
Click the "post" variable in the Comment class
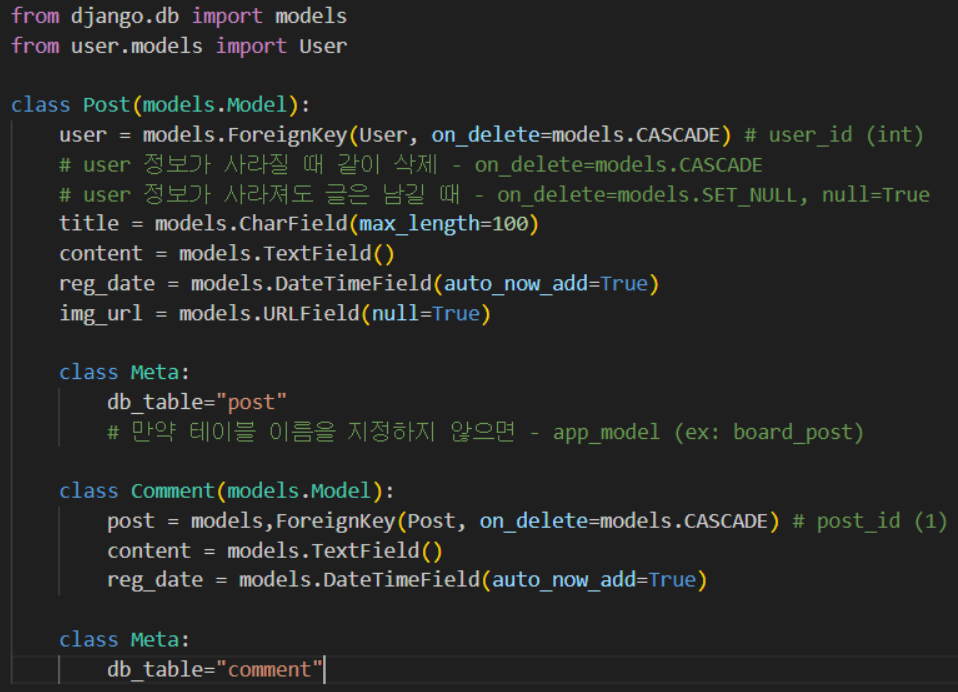[131, 521]
